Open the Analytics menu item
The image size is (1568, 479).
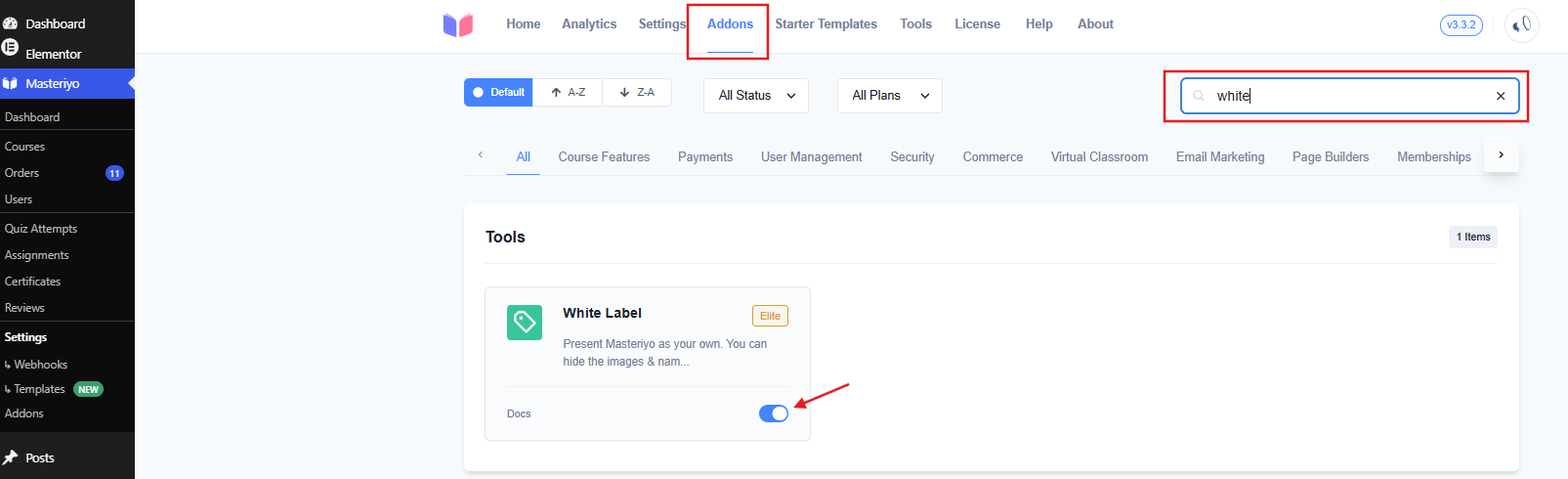[x=589, y=24]
